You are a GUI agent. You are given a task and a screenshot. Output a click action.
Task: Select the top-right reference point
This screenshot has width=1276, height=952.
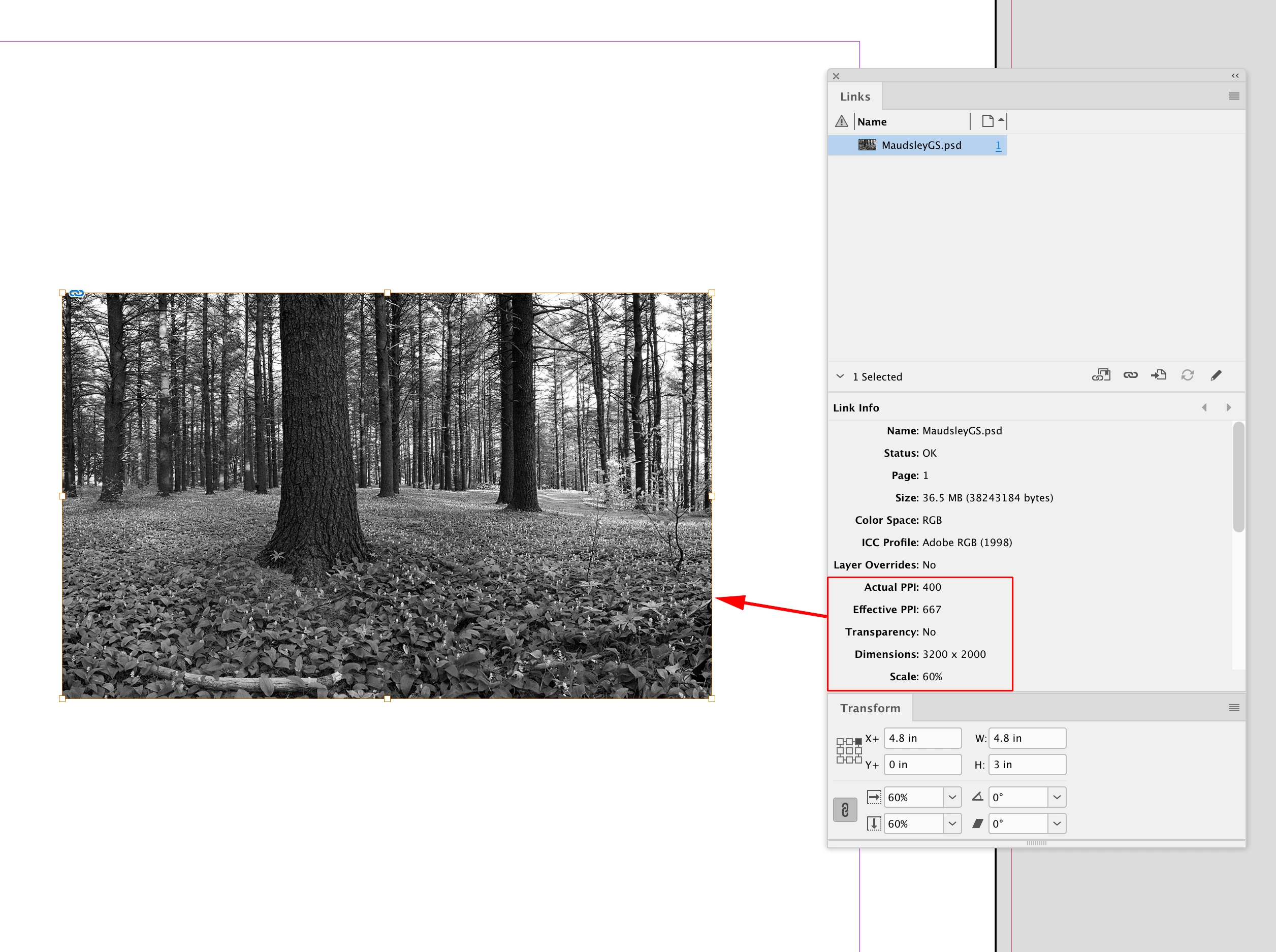(858, 742)
